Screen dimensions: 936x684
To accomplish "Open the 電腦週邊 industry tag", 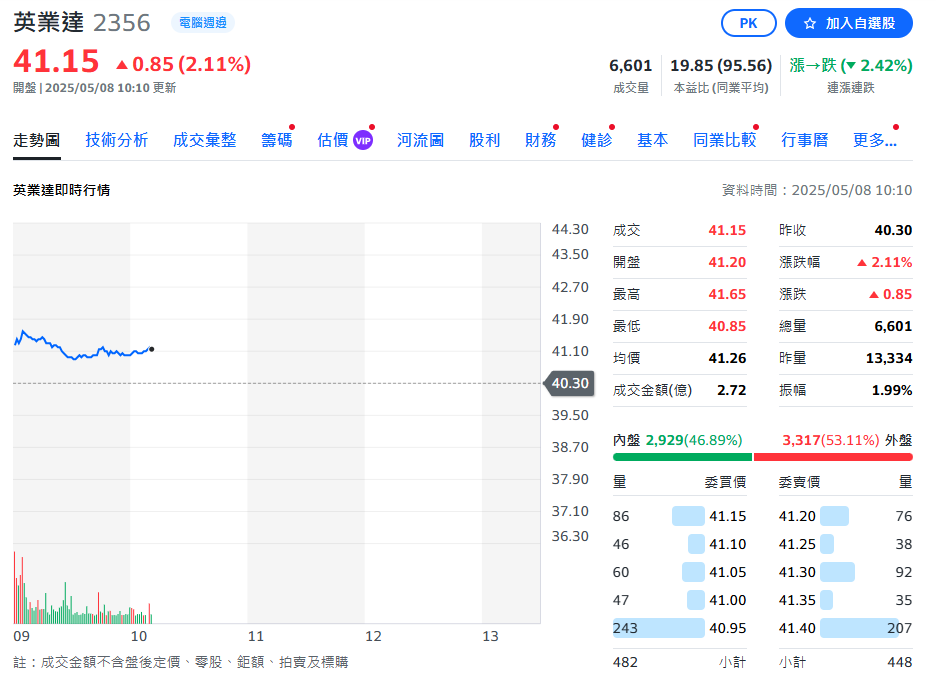I will click(x=203, y=23).
